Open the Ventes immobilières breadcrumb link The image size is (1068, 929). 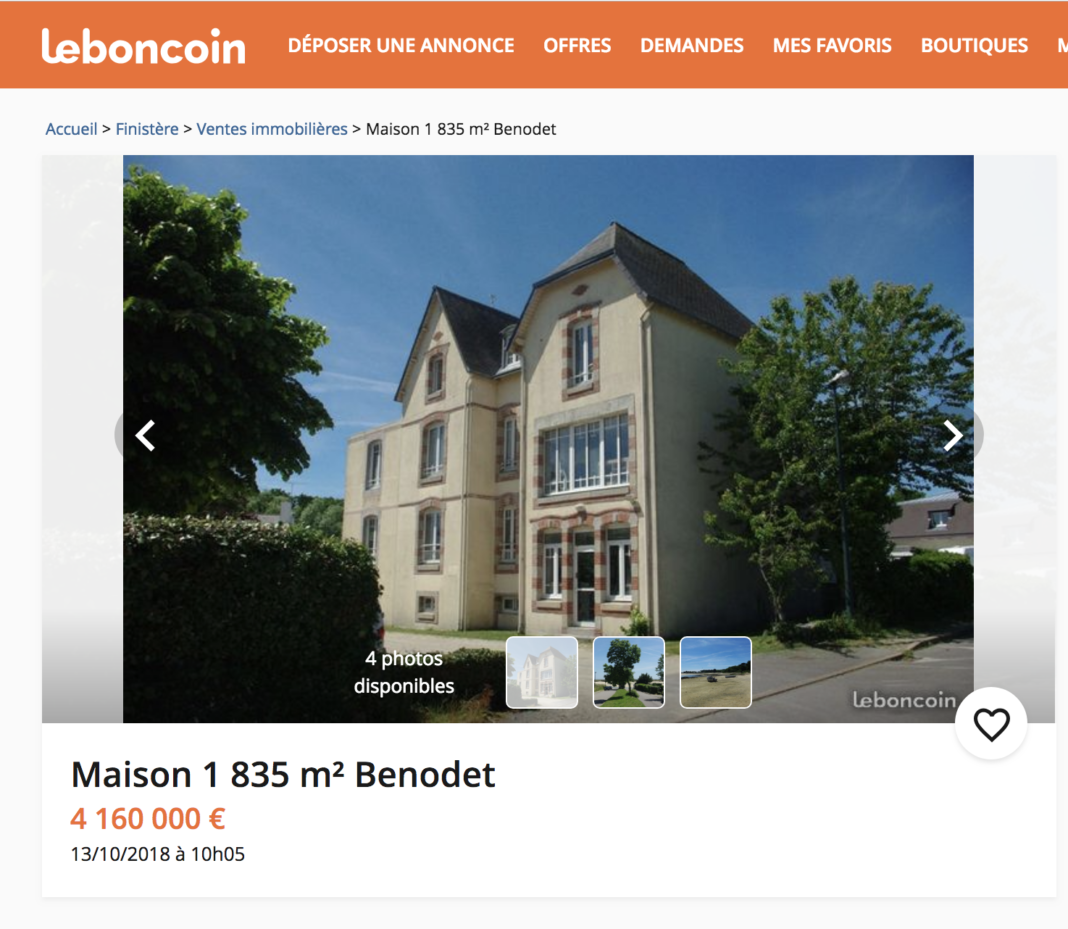coord(272,129)
